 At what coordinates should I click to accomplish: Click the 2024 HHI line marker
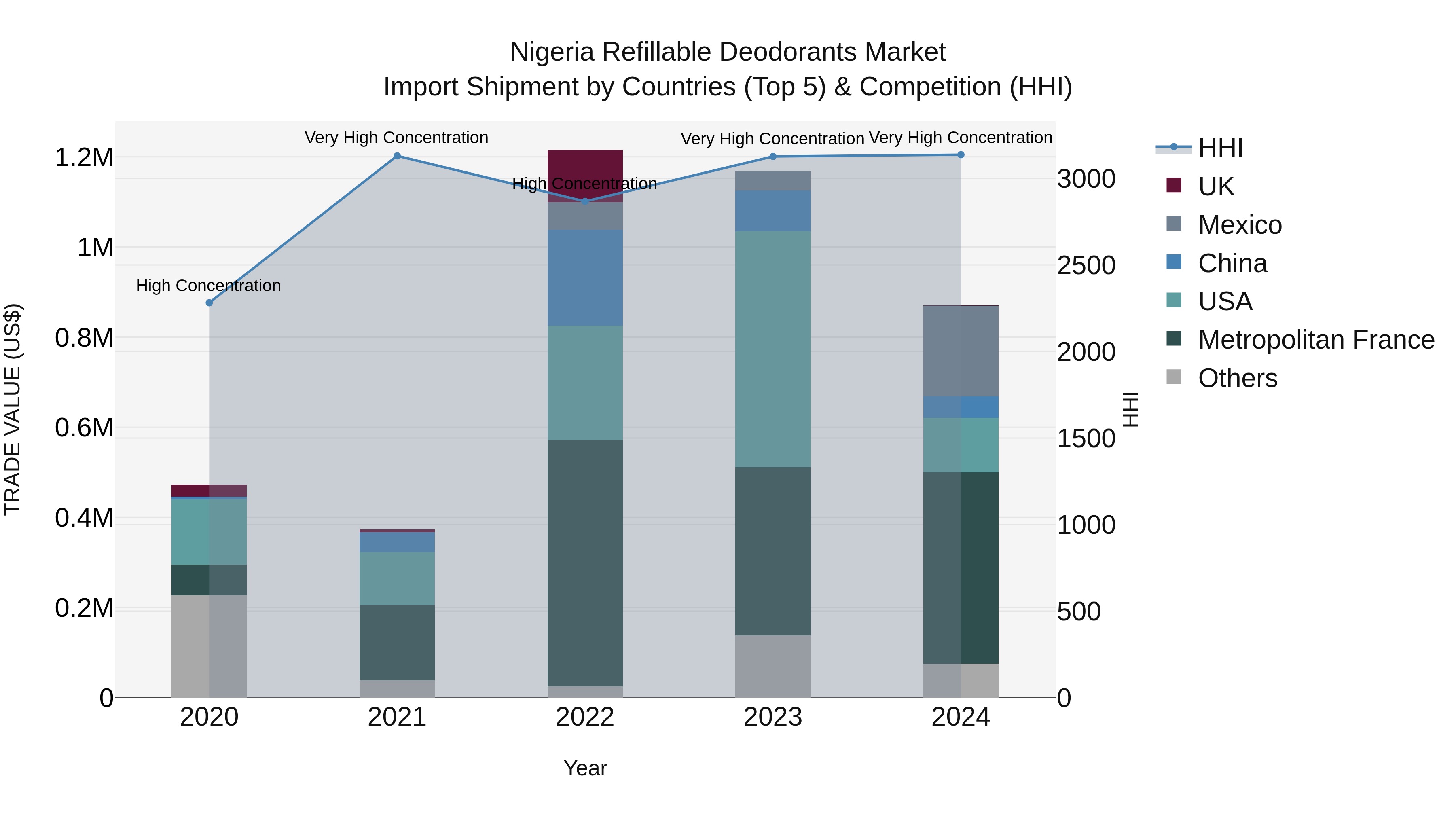[x=961, y=155]
